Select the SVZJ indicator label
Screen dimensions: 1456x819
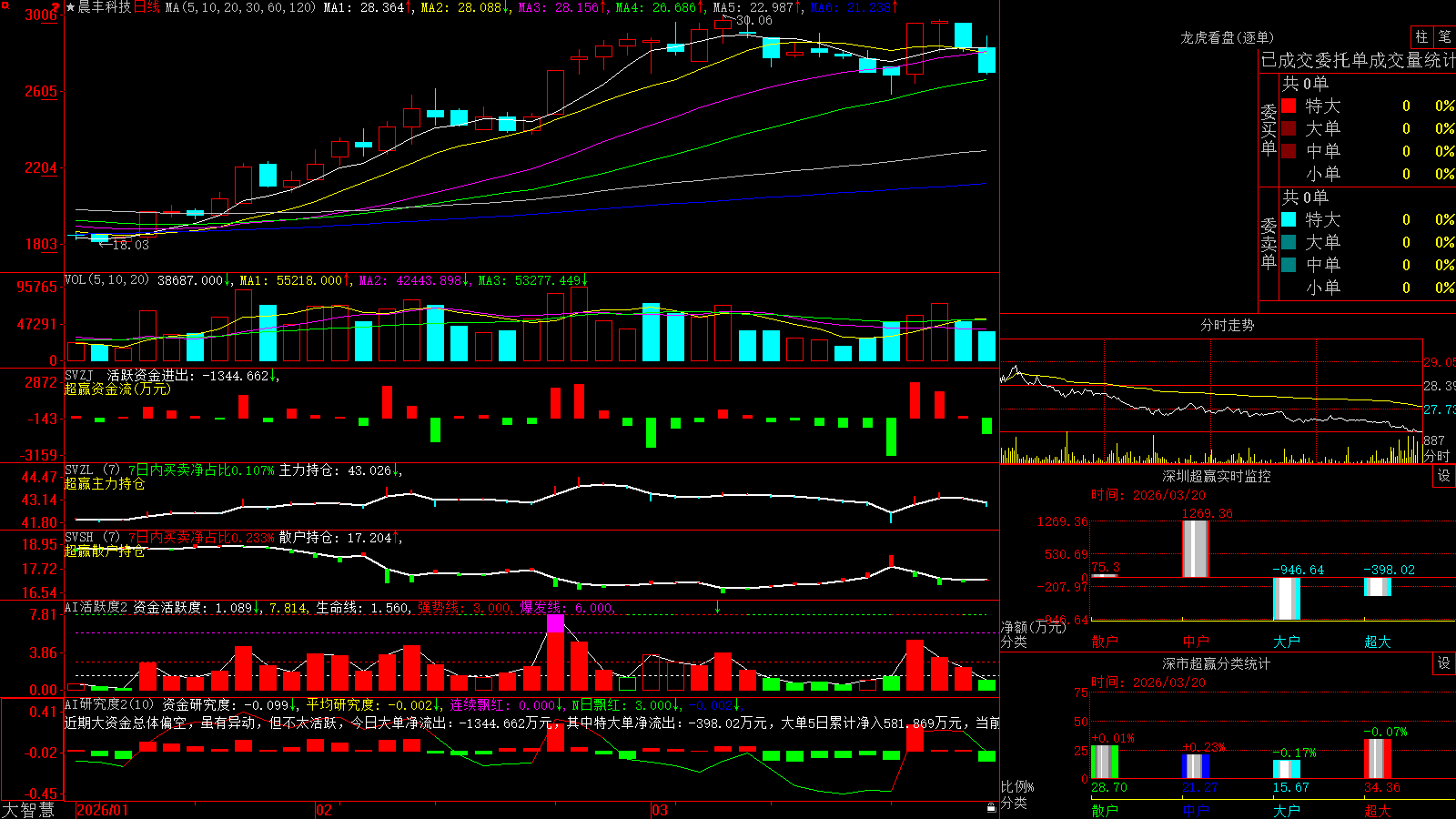point(79,376)
